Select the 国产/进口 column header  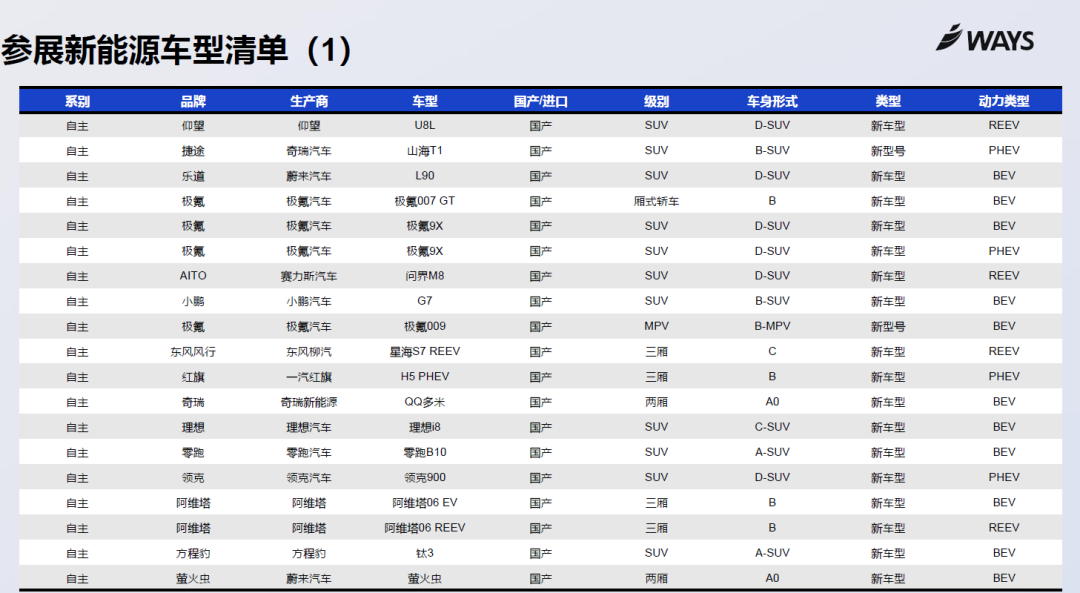coord(541,101)
